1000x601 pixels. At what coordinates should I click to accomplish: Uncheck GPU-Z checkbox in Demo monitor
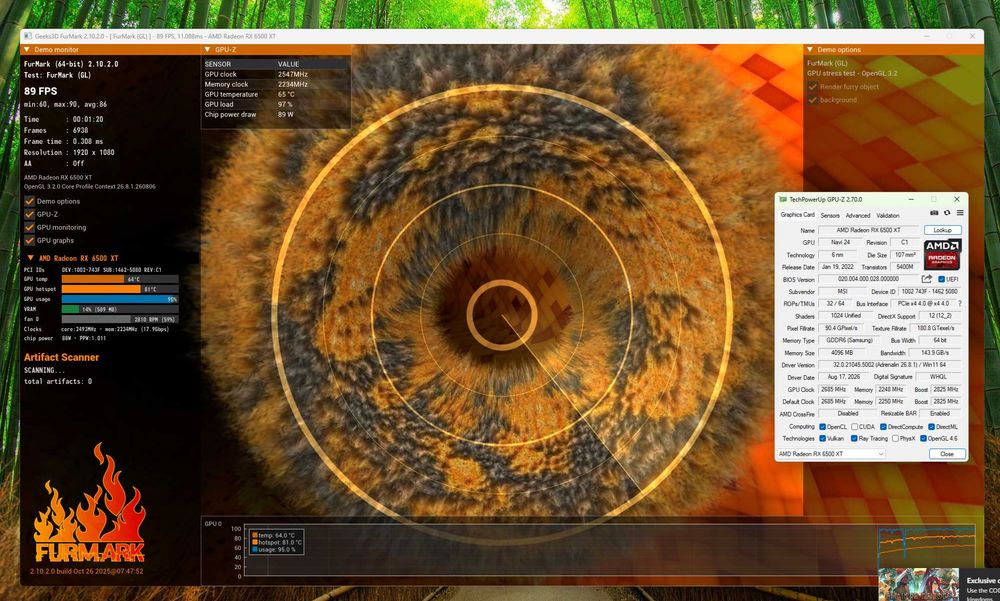point(29,214)
